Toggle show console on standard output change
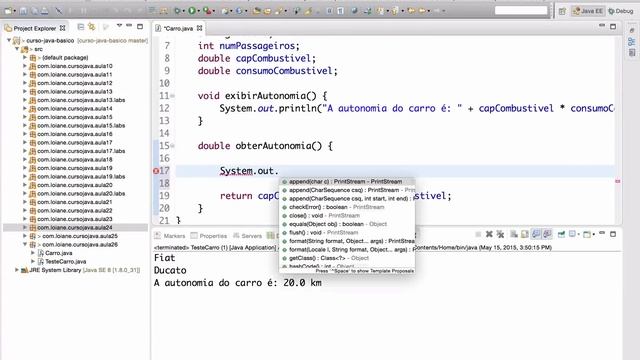 tap(536, 234)
